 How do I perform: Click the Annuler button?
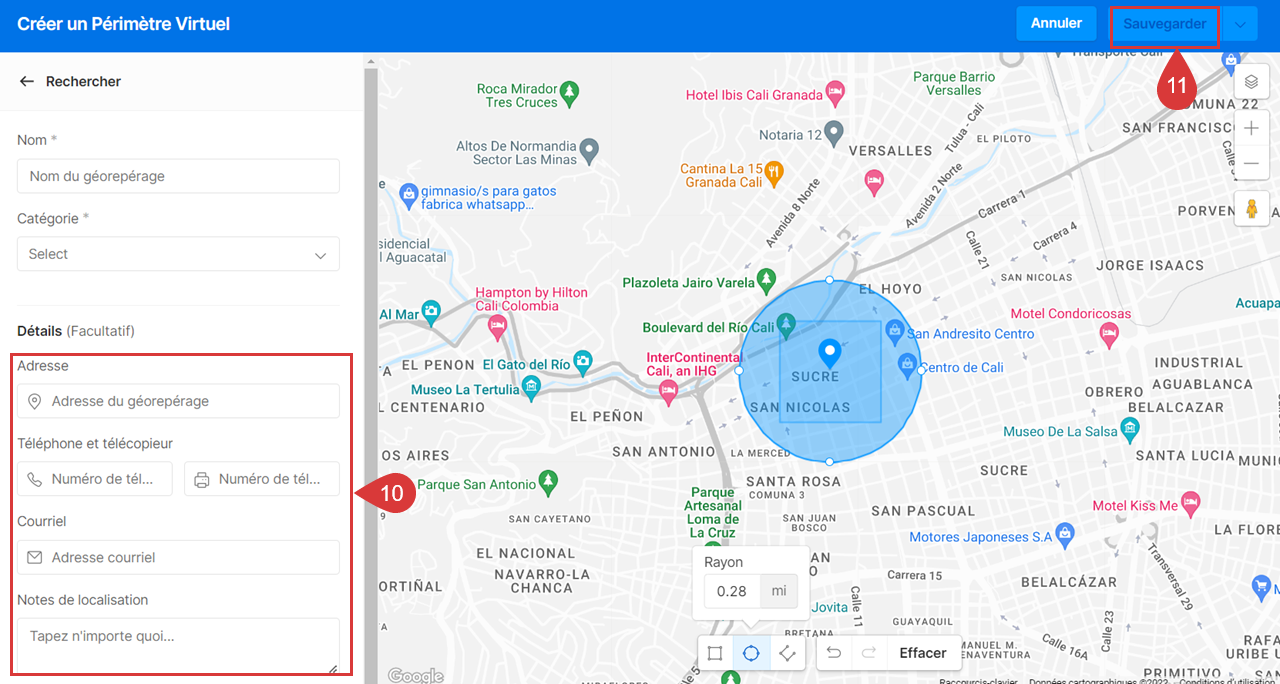[1056, 23]
